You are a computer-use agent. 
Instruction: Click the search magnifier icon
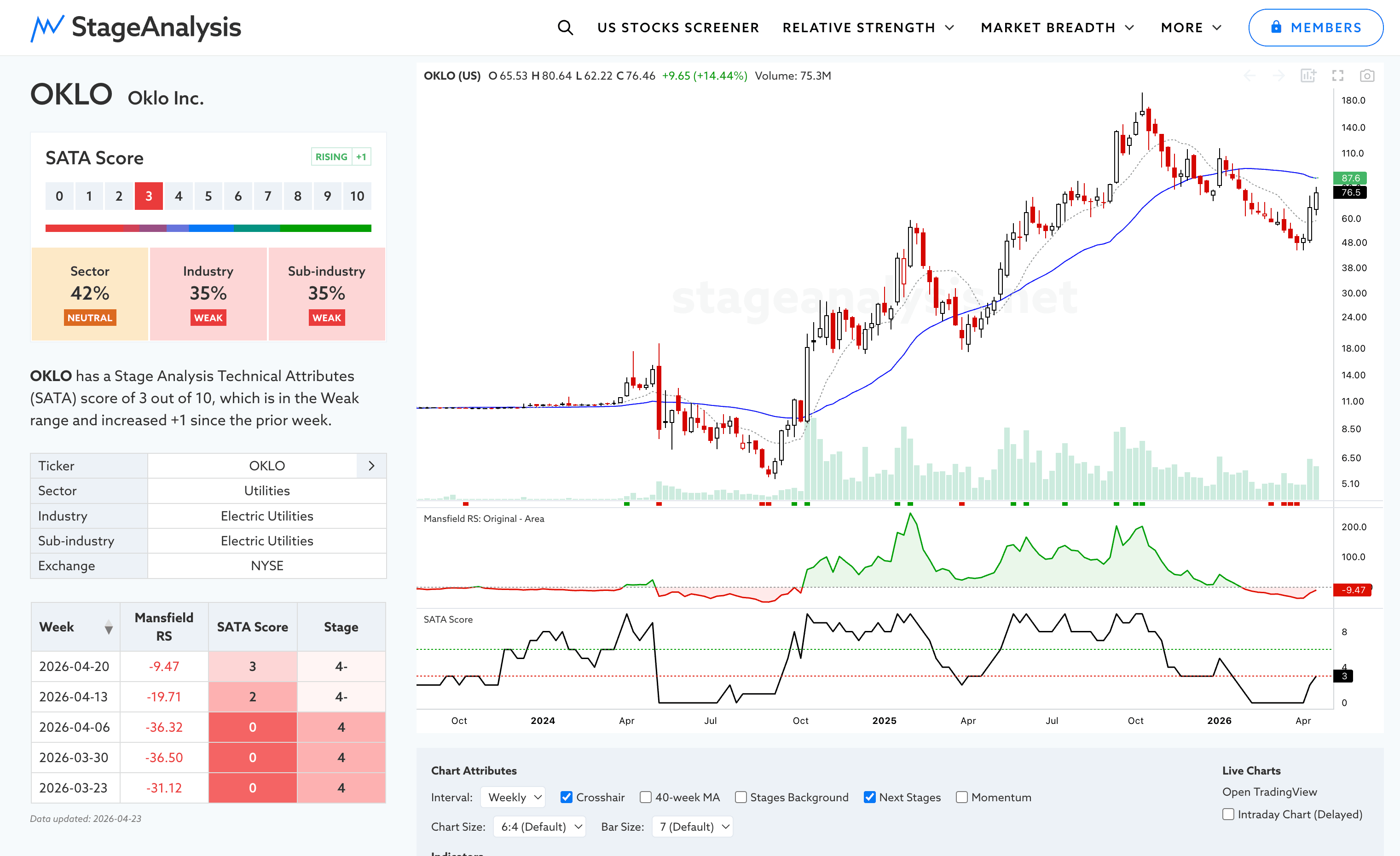pos(565,27)
